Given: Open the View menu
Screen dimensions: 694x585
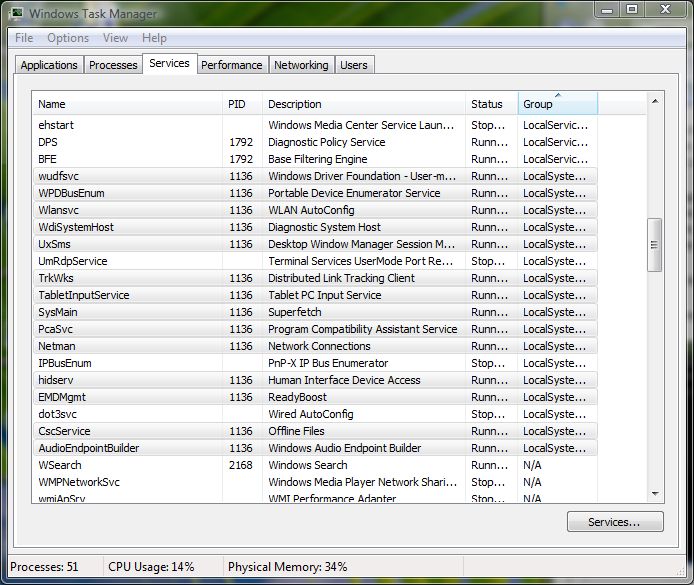Looking at the screenshot, I should point(116,38).
